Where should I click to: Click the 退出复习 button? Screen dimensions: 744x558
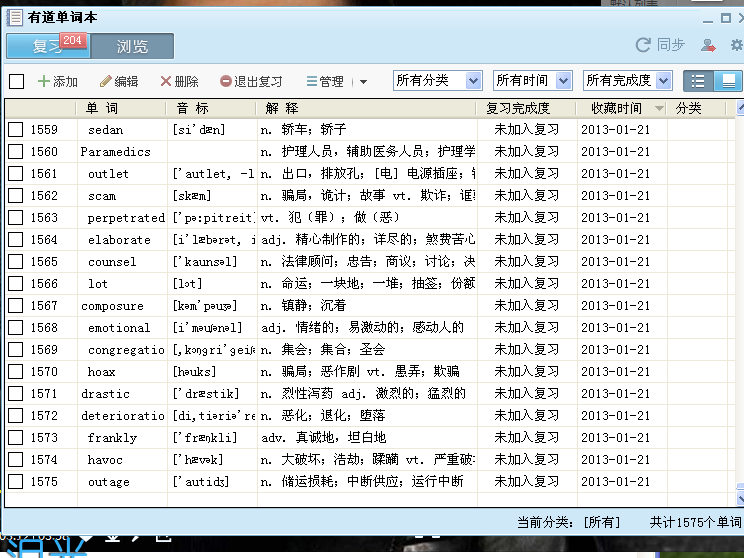pos(251,82)
